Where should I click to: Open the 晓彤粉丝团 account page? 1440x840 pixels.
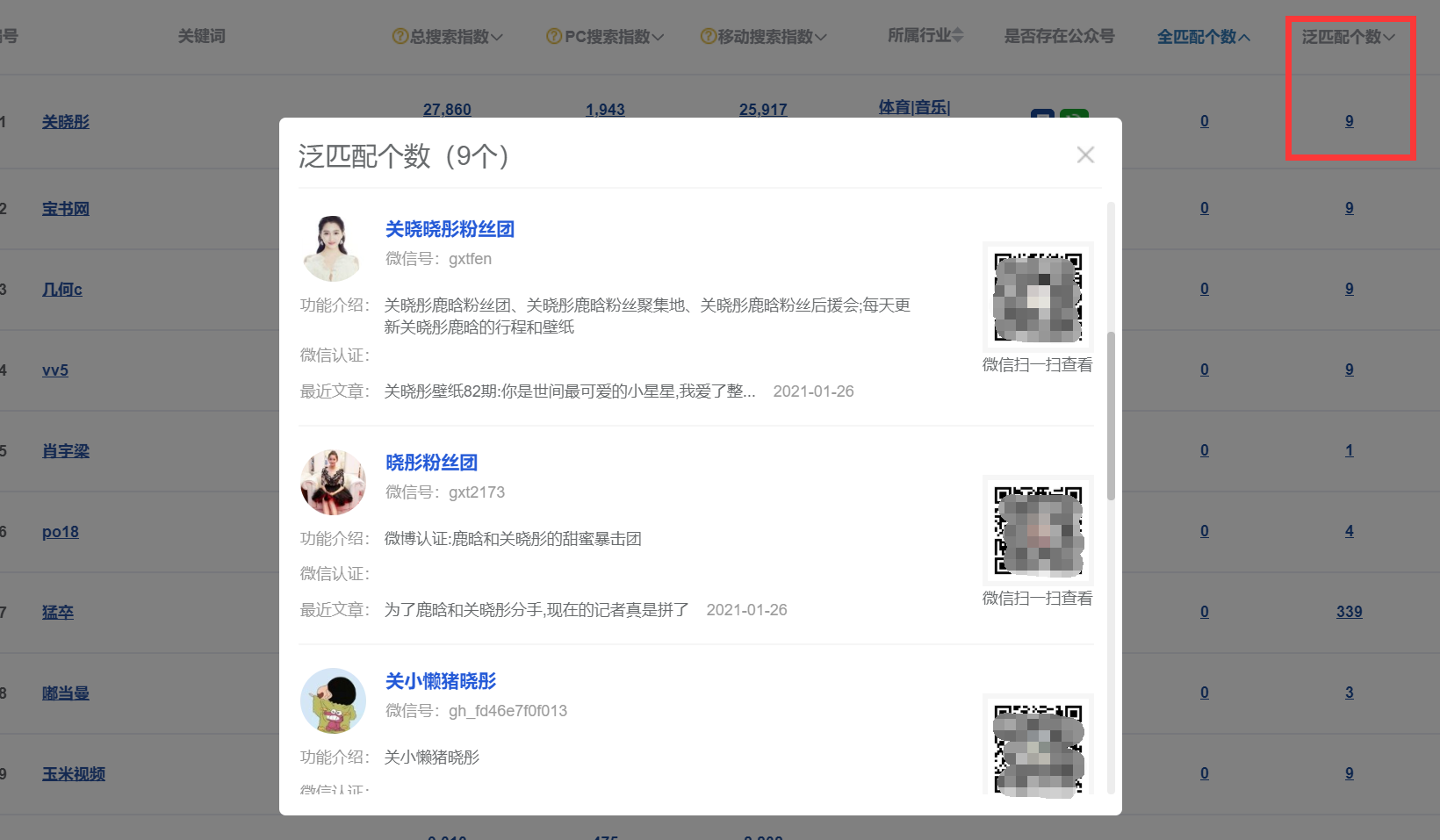coord(431,463)
